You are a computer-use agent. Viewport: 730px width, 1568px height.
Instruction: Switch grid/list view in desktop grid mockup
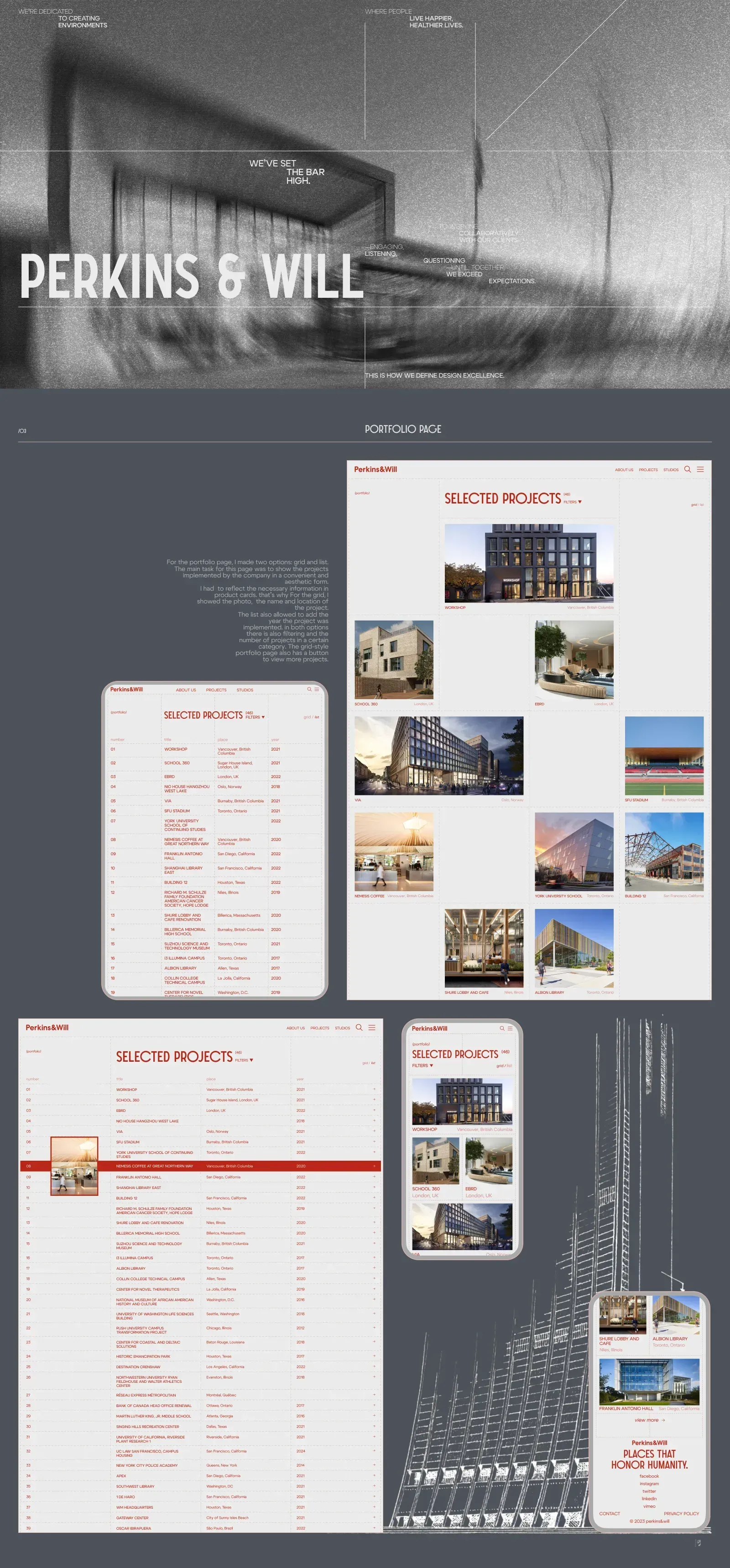coord(697,504)
